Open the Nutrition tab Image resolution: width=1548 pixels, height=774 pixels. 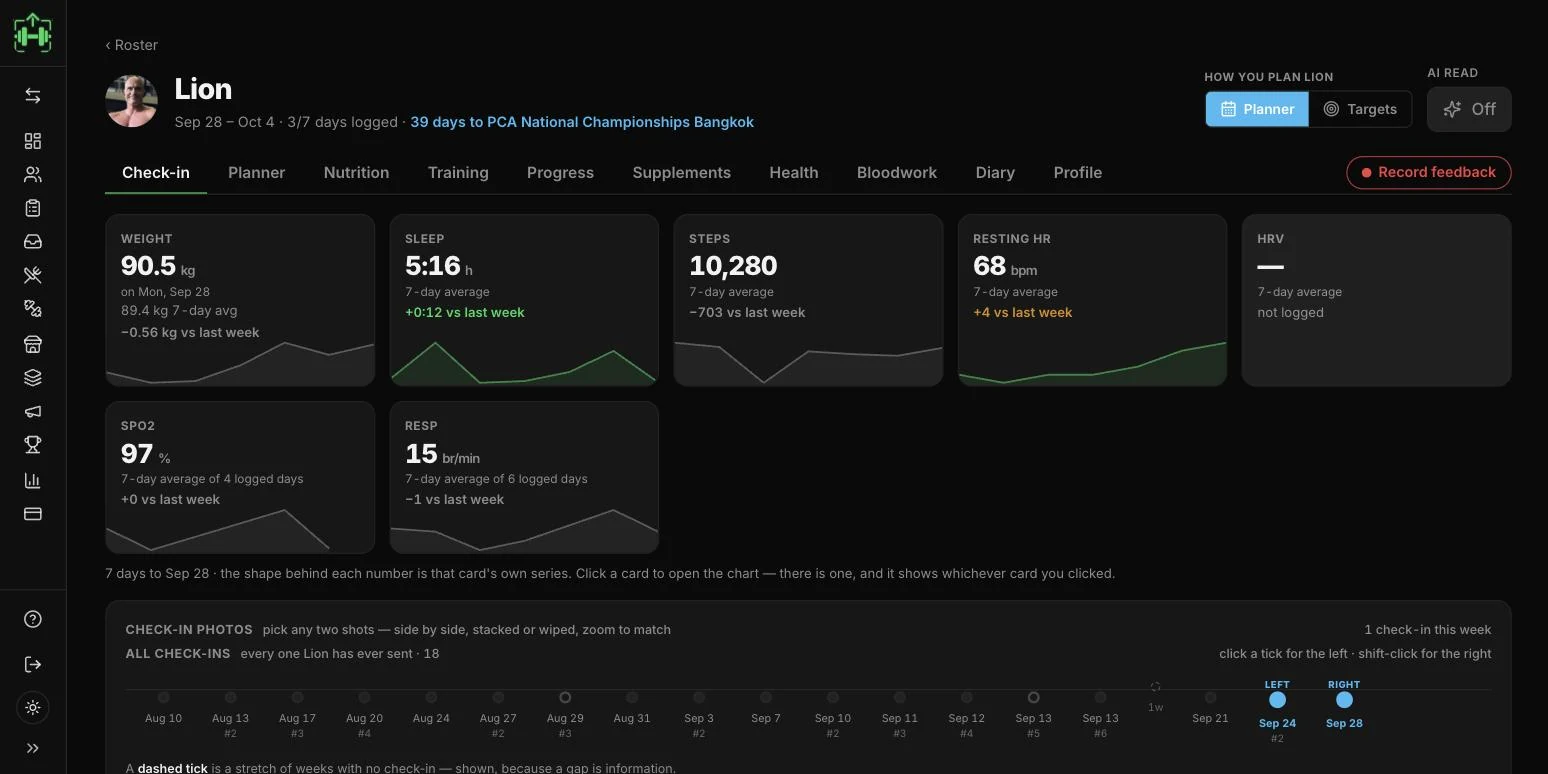[x=356, y=172]
